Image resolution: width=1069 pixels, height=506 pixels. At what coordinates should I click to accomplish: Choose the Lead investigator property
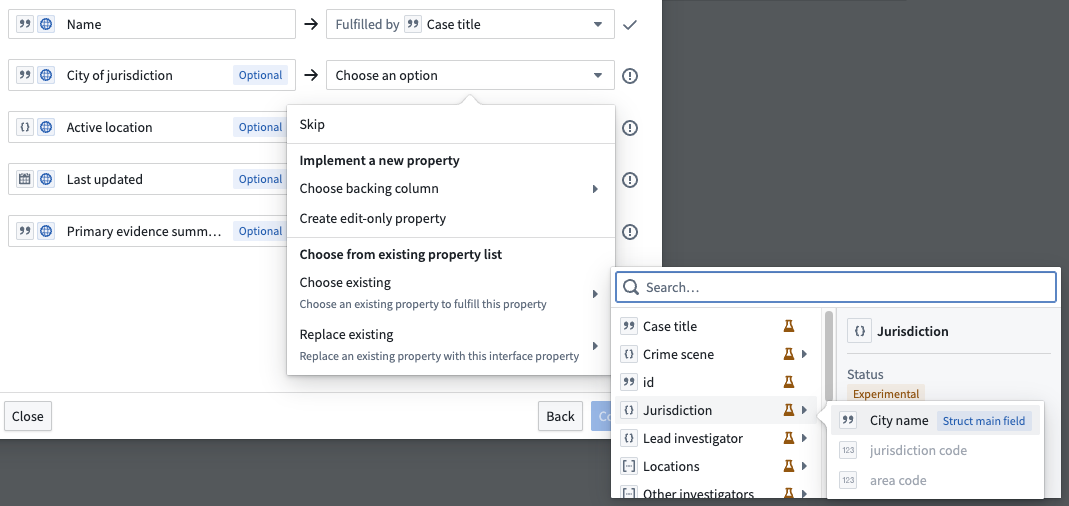point(718,438)
